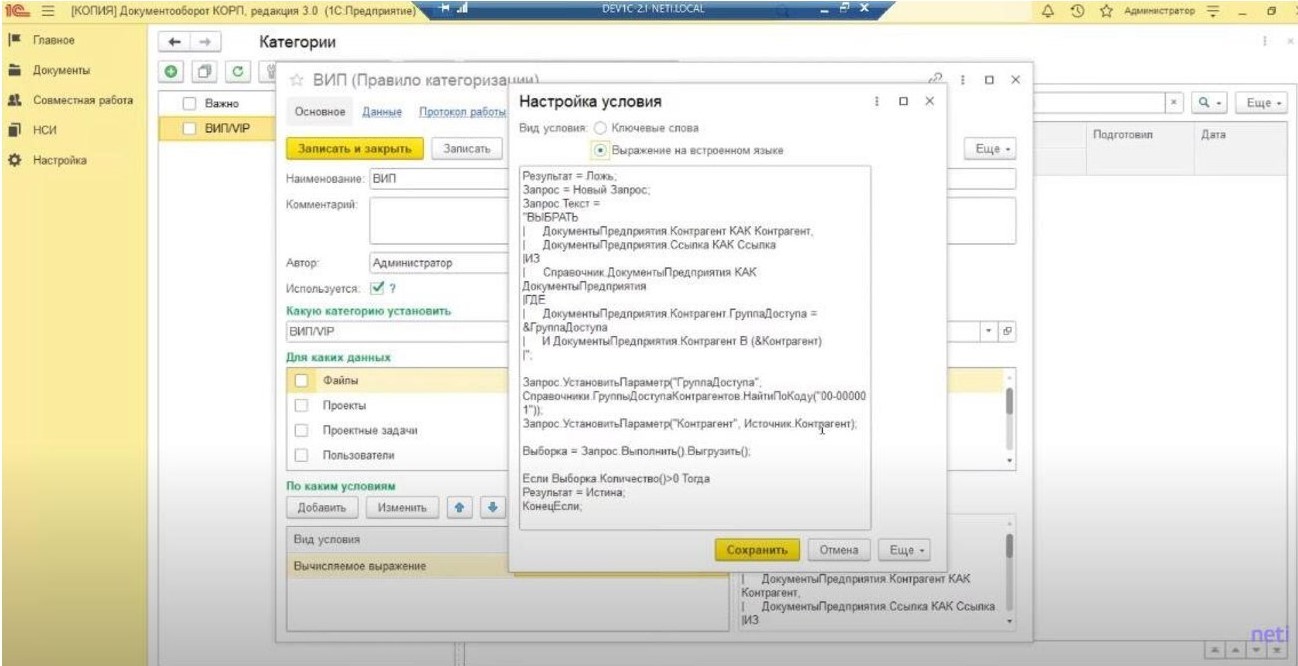Star the ВИП rule as favorite
Image resolution: width=1298 pixels, height=666 pixels.
[x=296, y=80]
